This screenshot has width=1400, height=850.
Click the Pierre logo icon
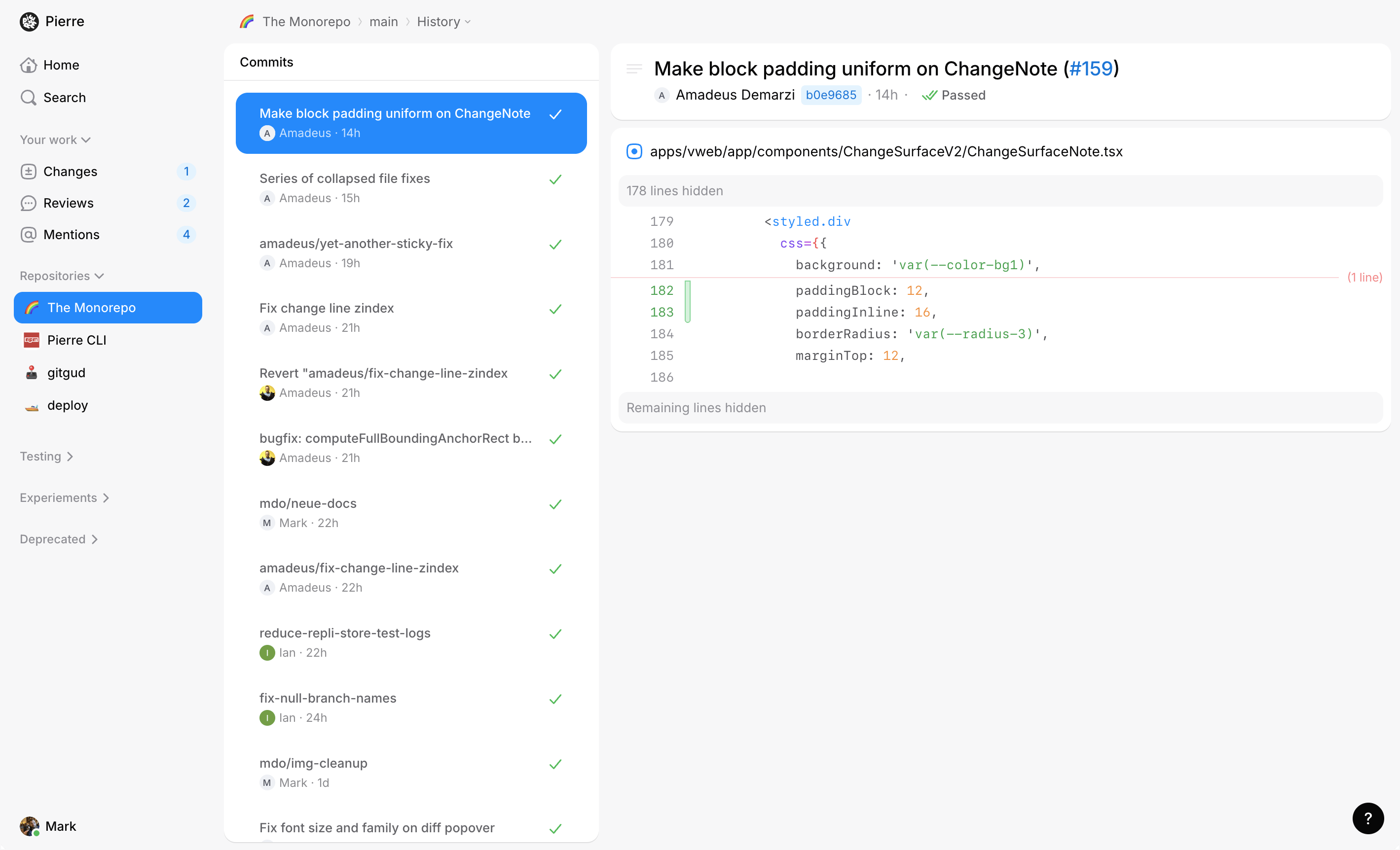tap(30, 22)
